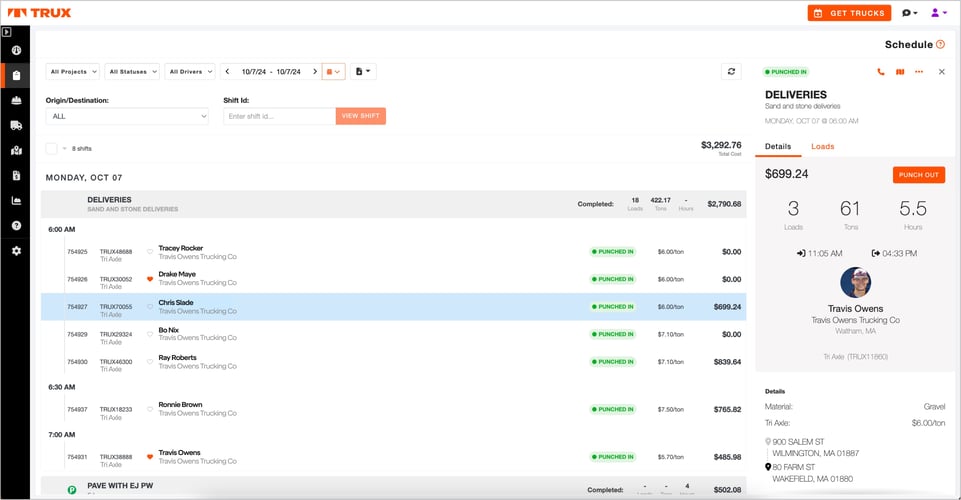Select the Bo Nix shift row

point(393,334)
